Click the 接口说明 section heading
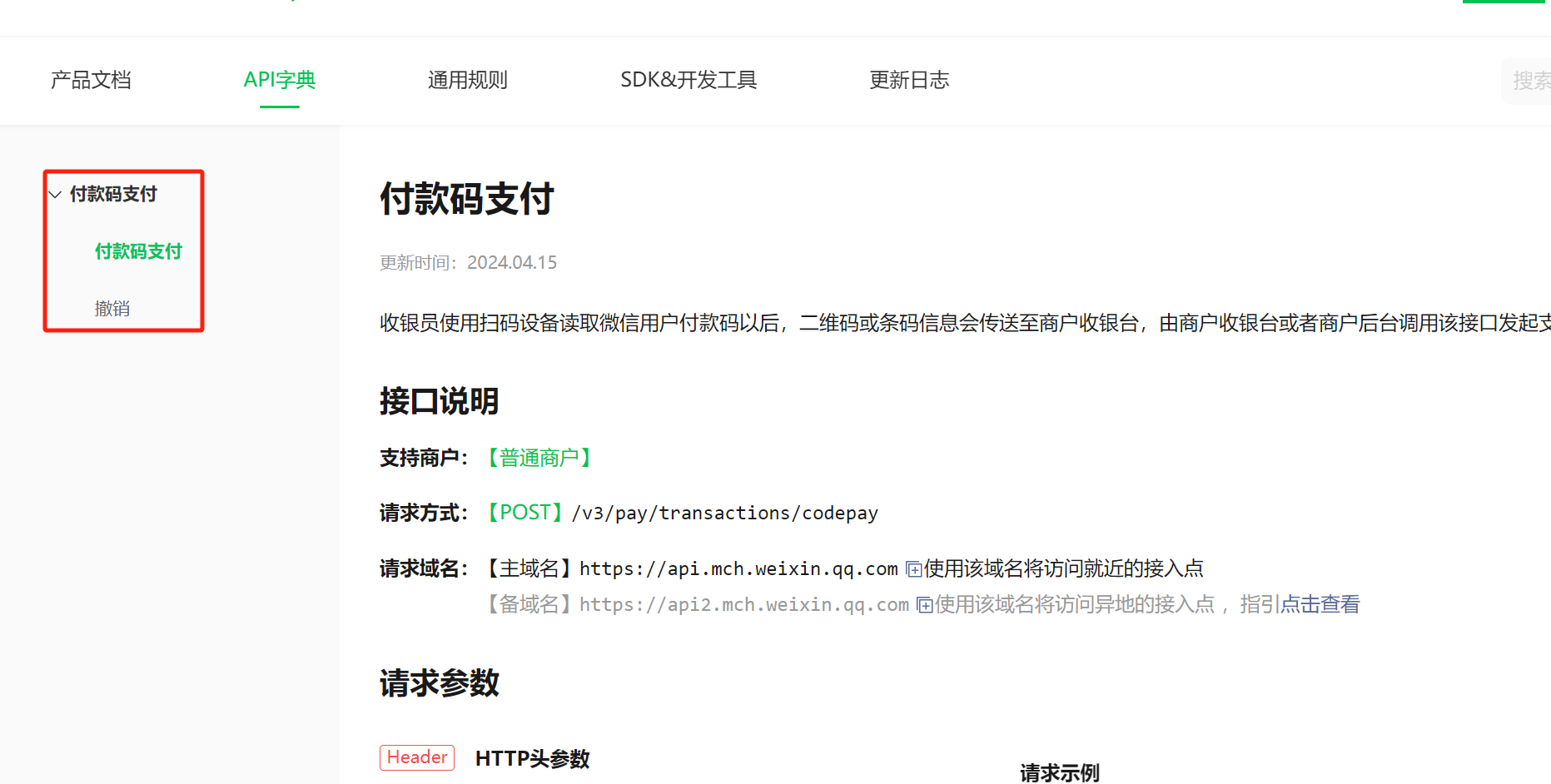1551x784 pixels. coord(440,401)
